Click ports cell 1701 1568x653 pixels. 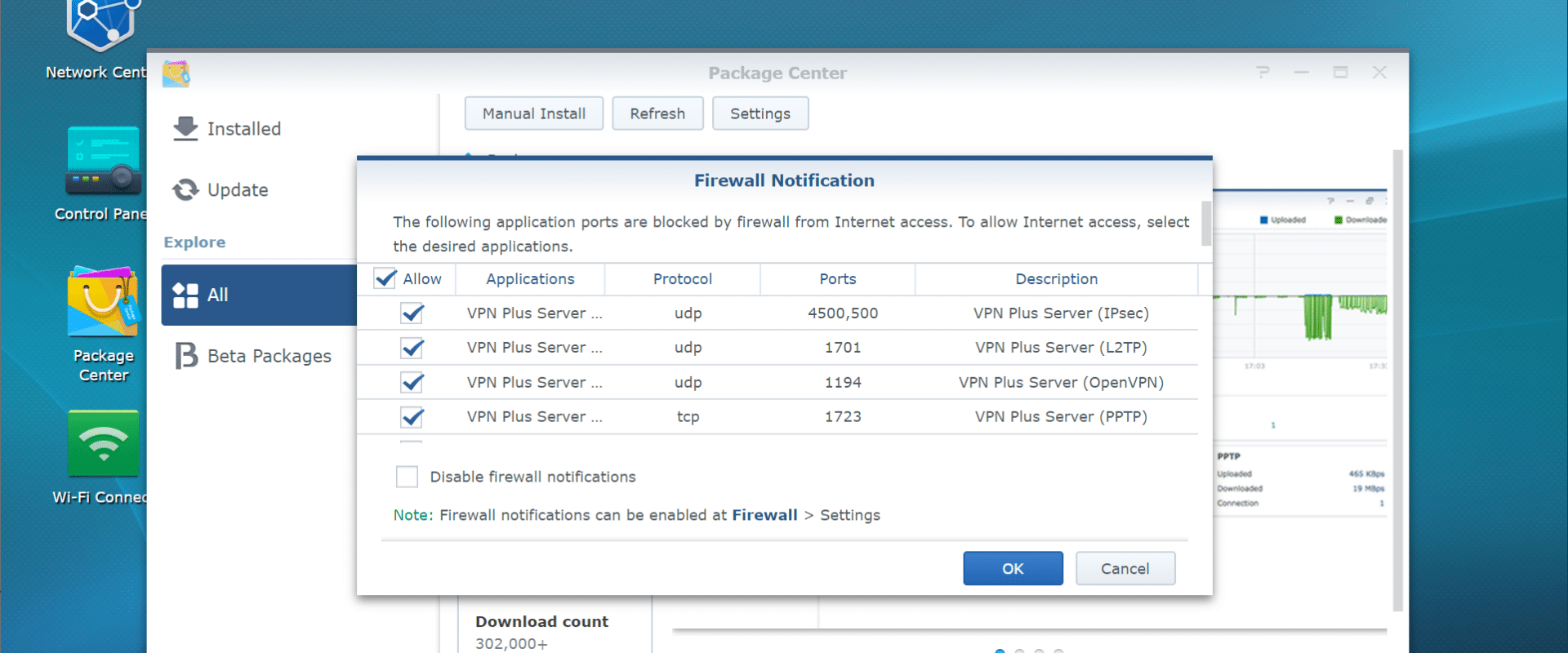[843, 348]
